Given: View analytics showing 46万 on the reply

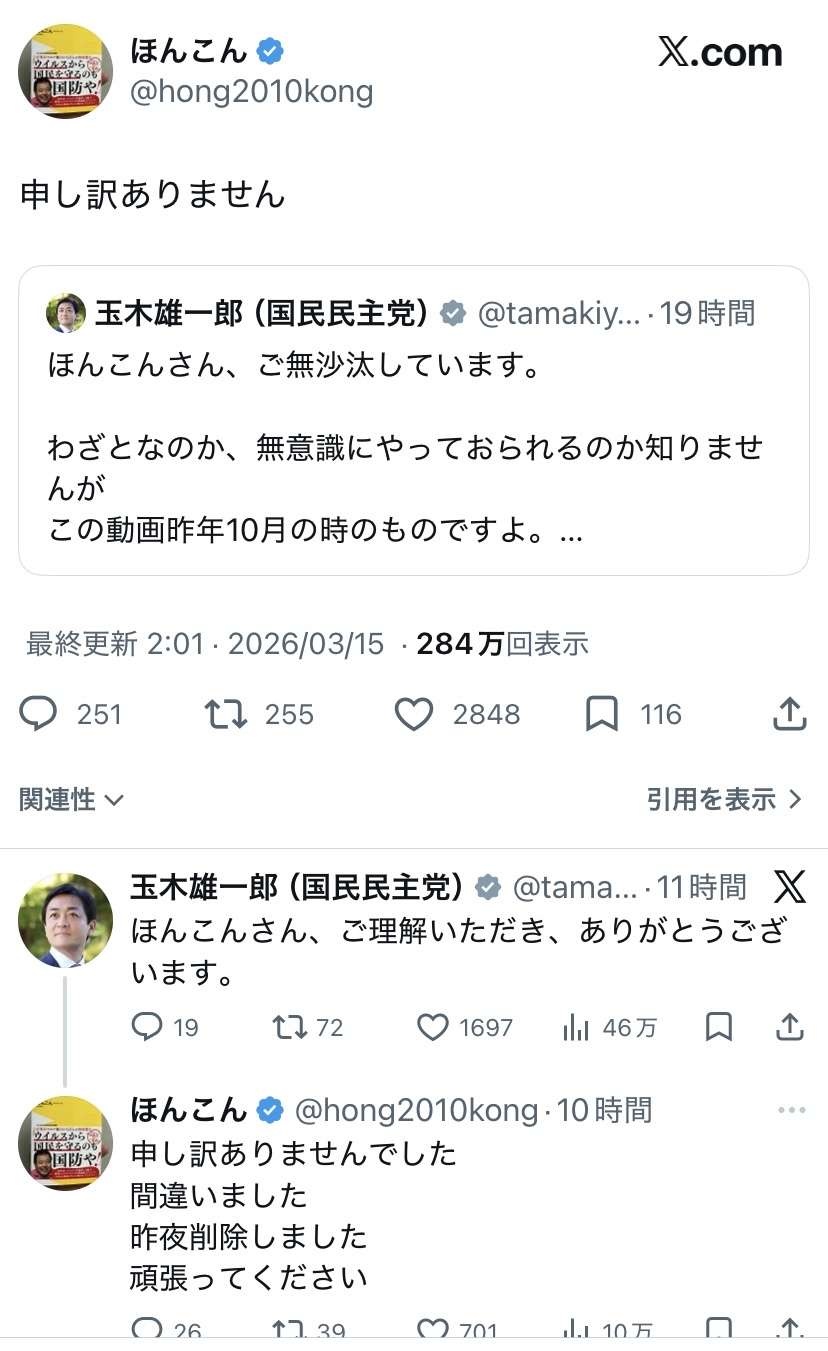Looking at the screenshot, I should click(x=576, y=1027).
